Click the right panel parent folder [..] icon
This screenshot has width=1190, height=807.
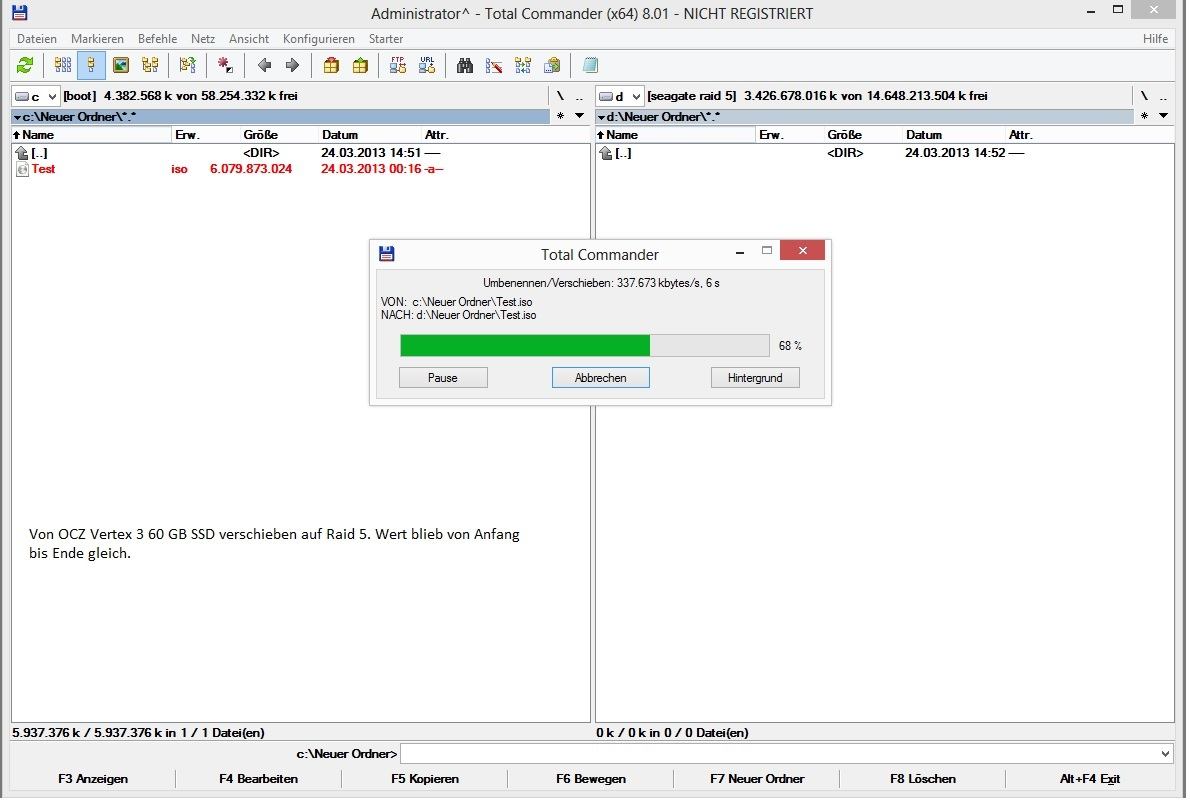[x=606, y=153]
